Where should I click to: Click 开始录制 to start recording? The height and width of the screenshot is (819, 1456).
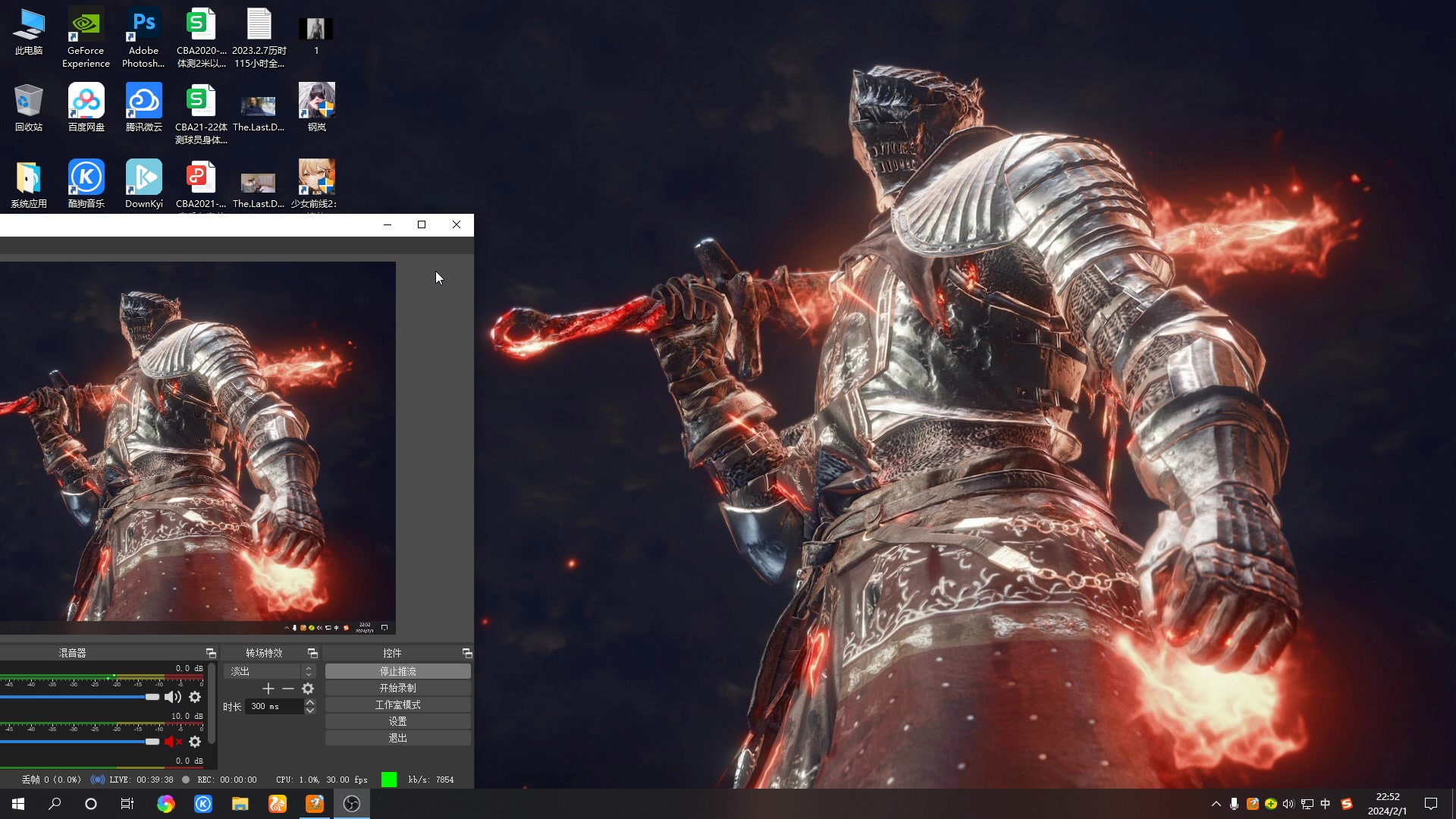click(397, 688)
